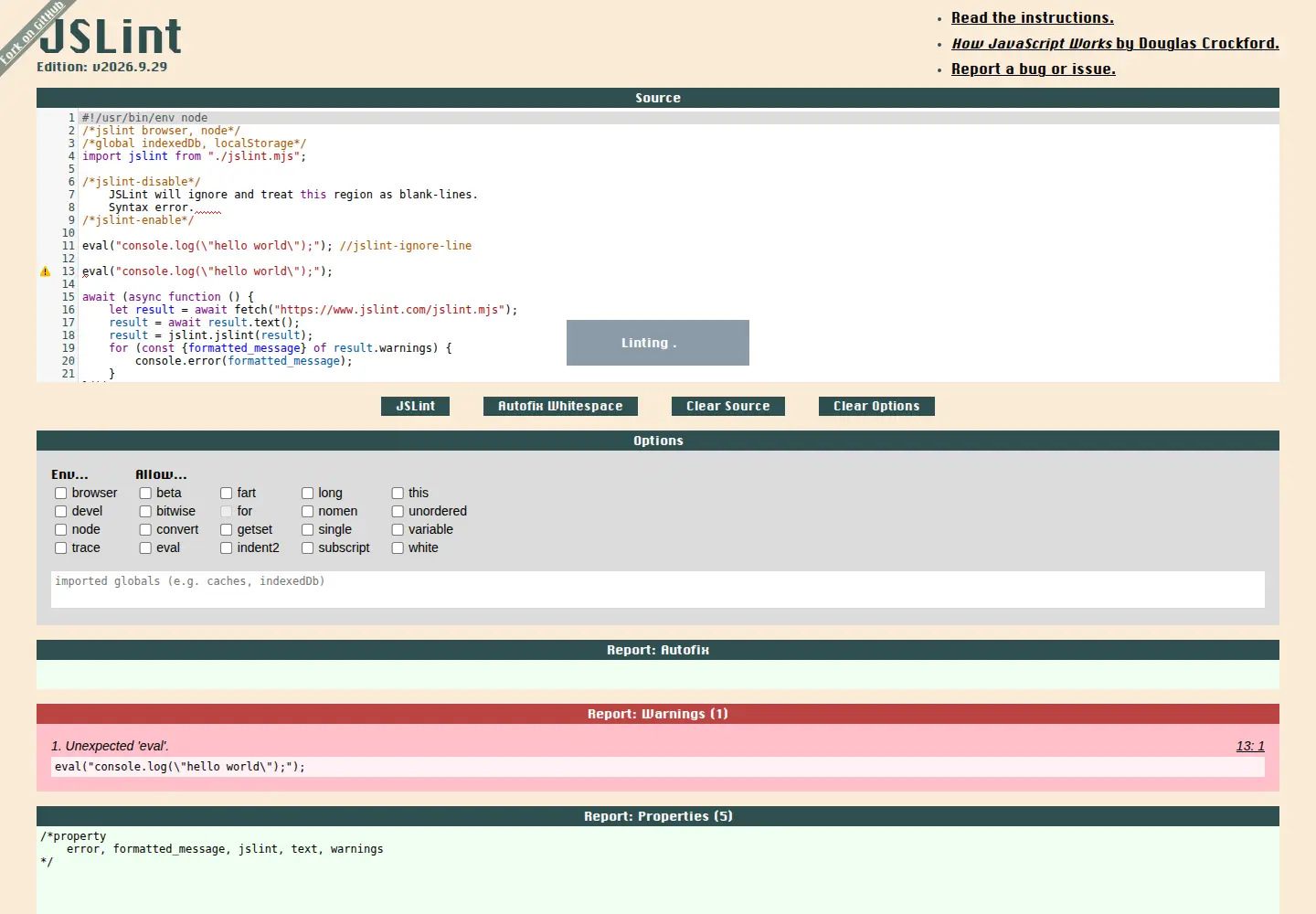Click the Options section header
1316x914 pixels.
pyautogui.click(x=658, y=441)
